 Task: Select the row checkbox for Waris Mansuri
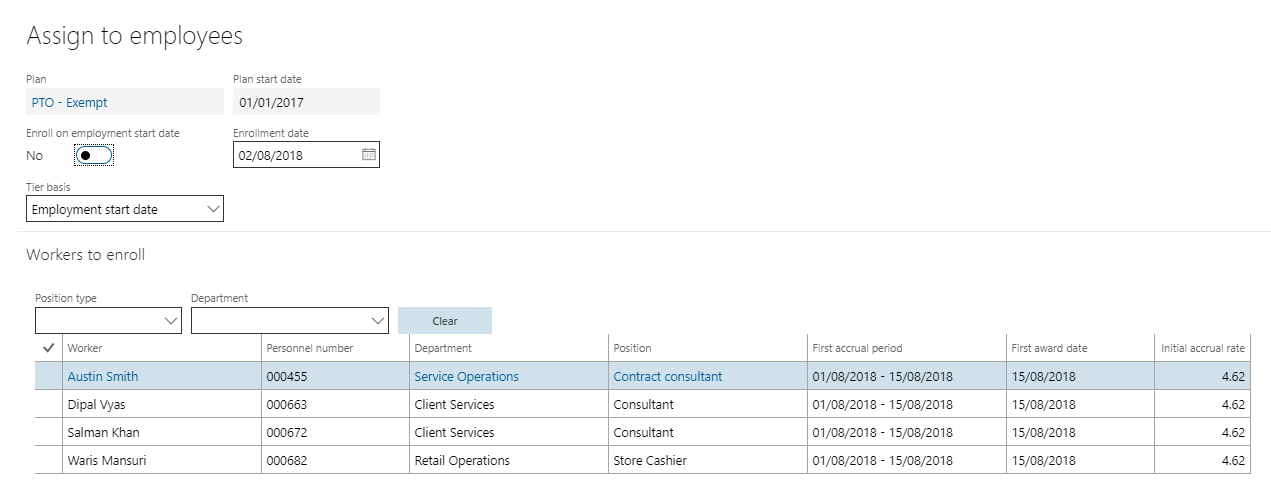(49, 461)
